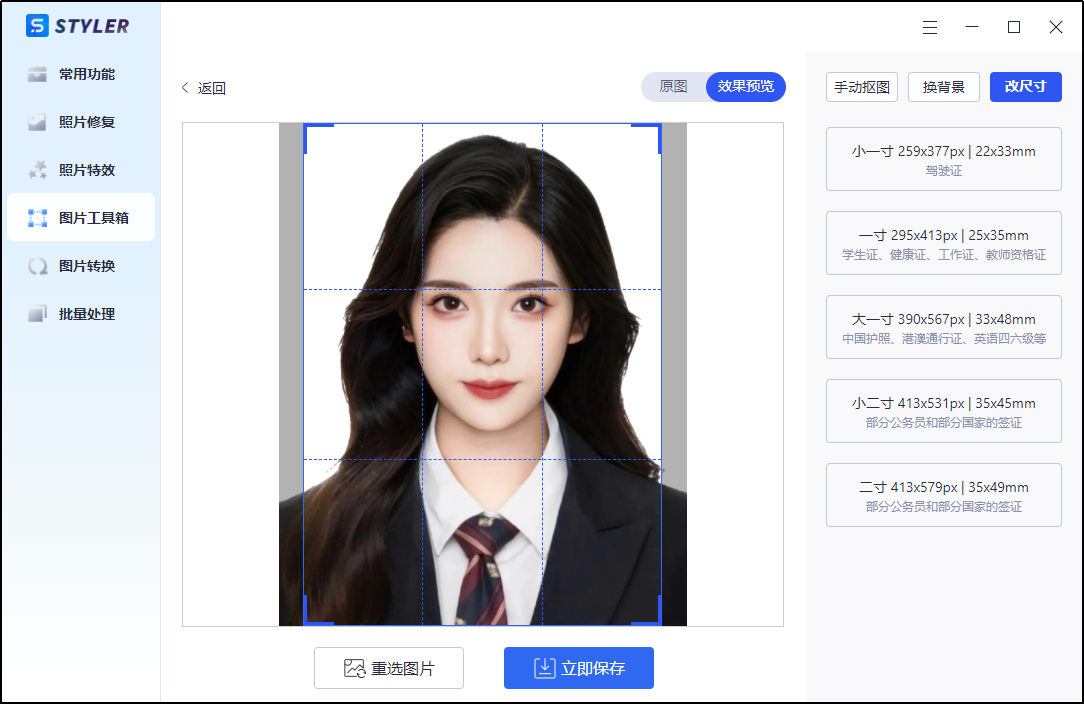Switch preview to 原图
The image size is (1084, 705).
[x=673, y=86]
